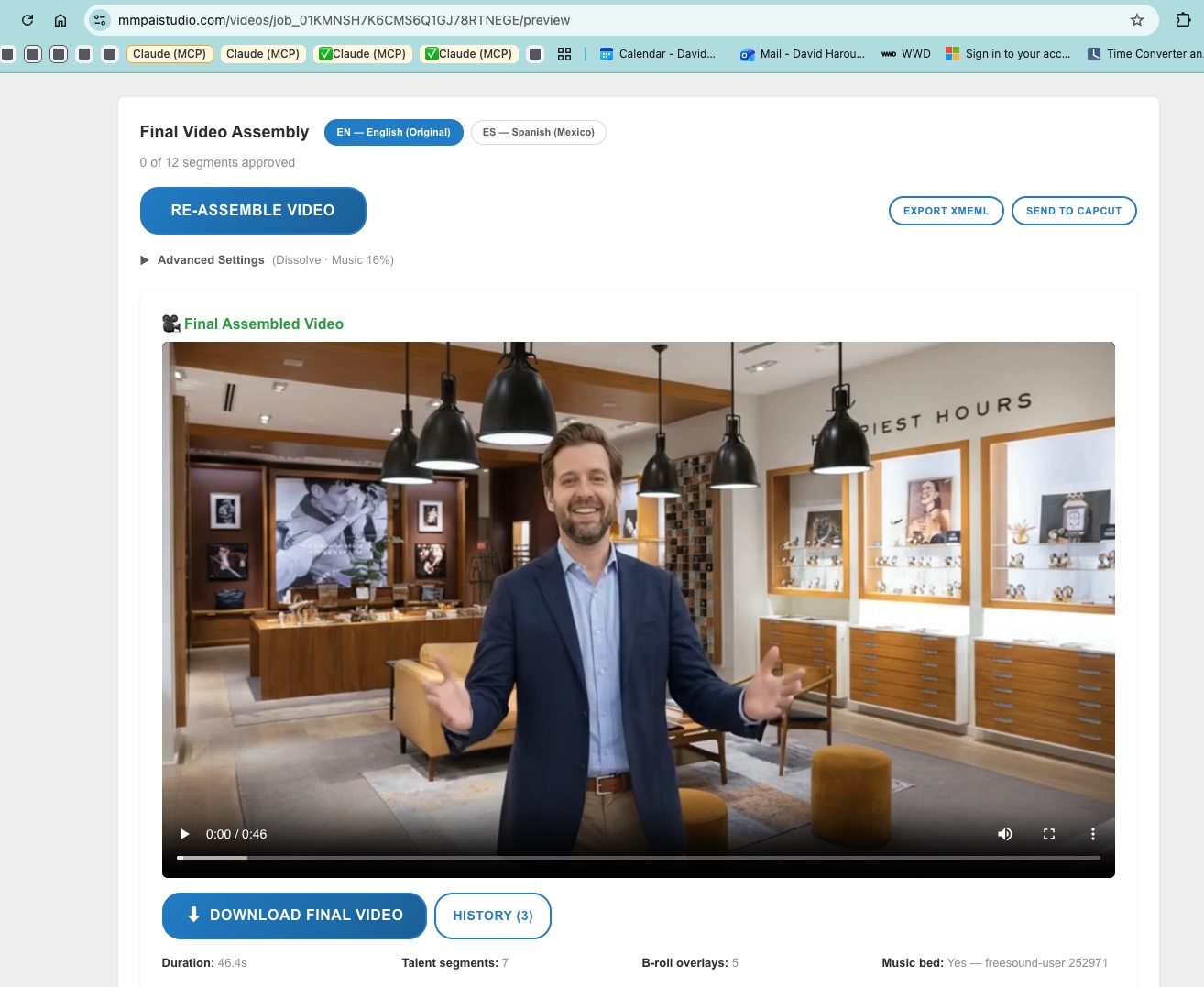This screenshot has width=1204, height=987.
Task: Open the Calendar - David bookmark
Action: coord(658,54)
